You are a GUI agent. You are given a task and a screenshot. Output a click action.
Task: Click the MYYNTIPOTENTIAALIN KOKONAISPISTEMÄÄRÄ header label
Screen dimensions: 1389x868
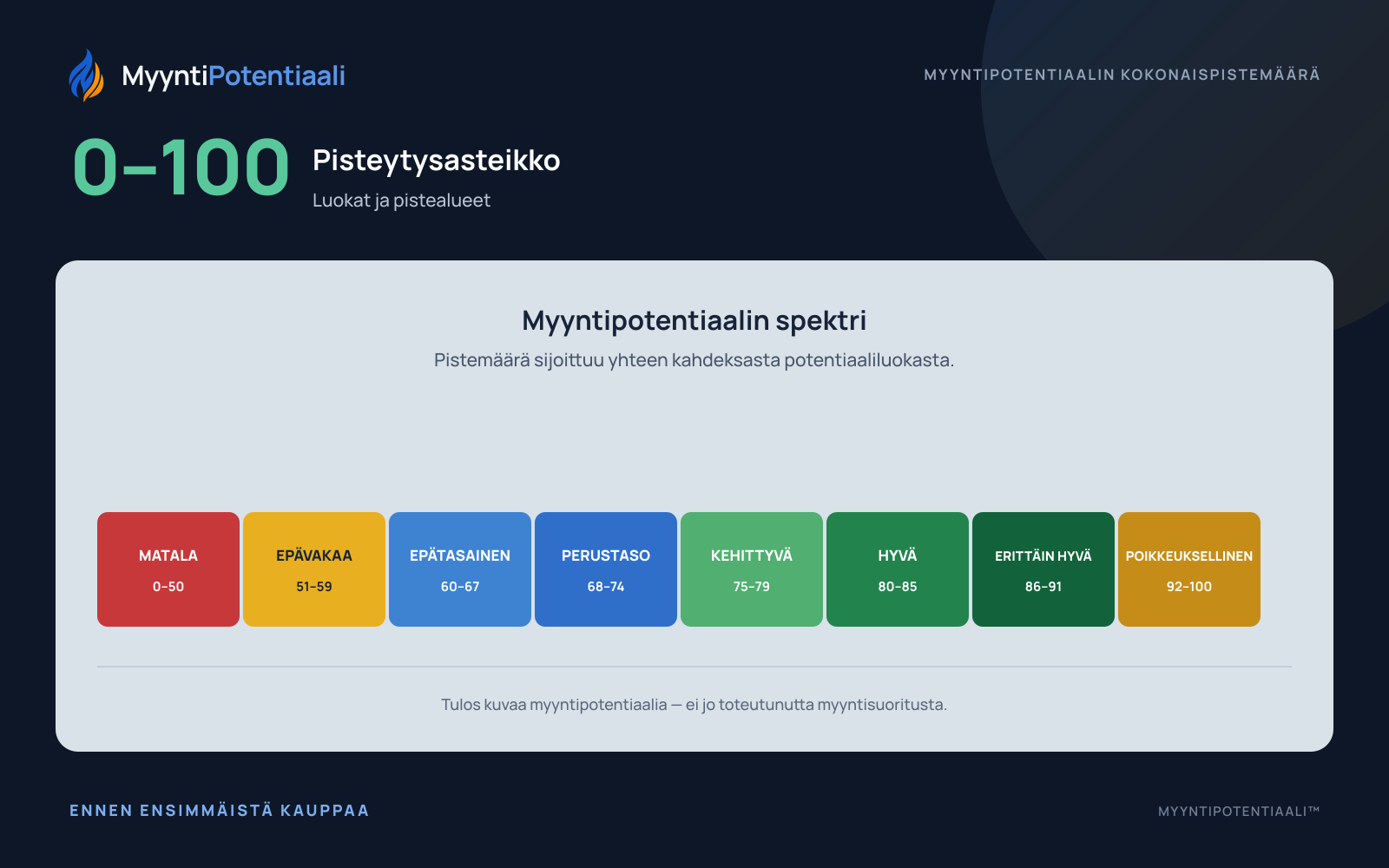[x=1122, y=75]
